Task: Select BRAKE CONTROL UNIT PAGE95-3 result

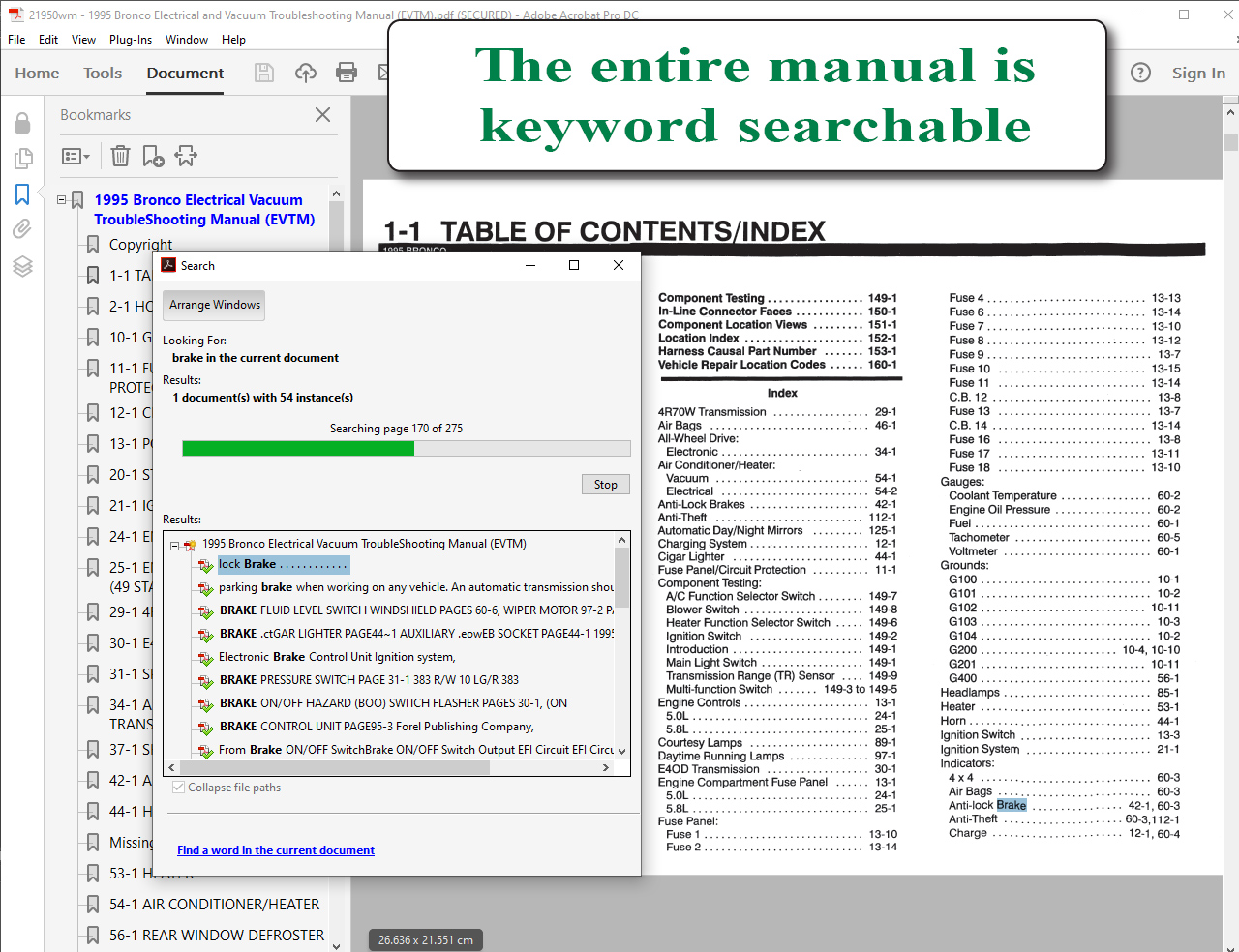Action: [x=377, y=727]
